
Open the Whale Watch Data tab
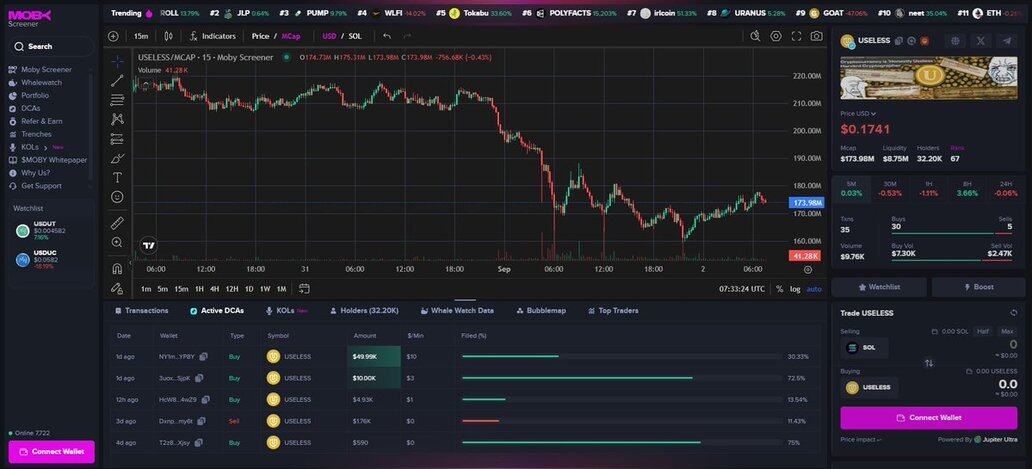[x=457, y=310]
